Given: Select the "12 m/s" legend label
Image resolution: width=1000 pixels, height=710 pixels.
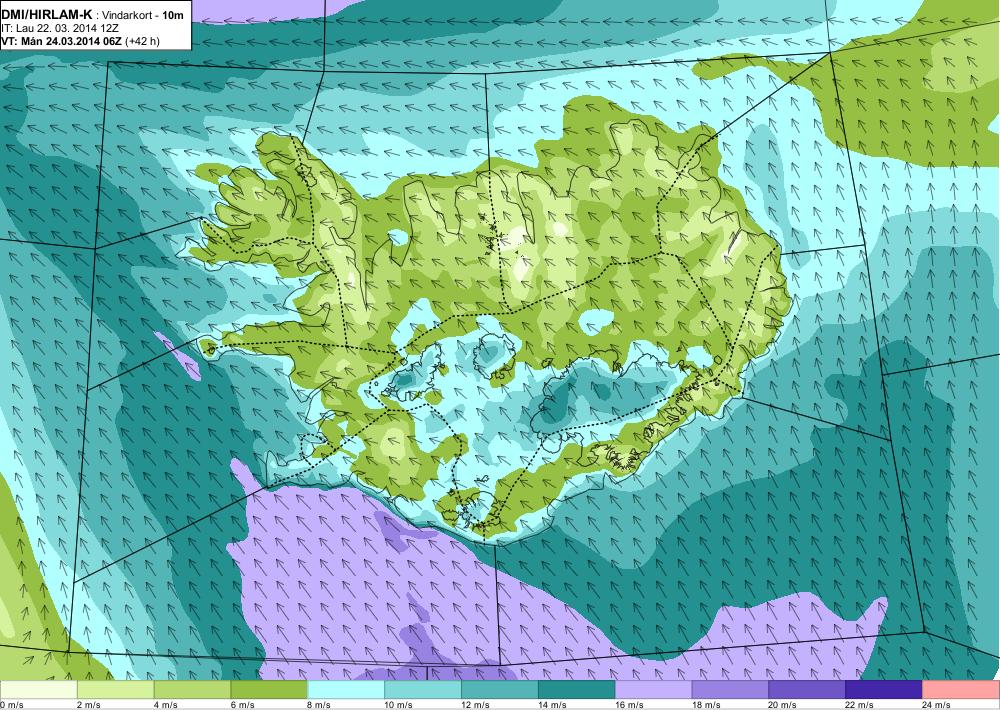Looking at the screenshot, I should click(476, 705).
